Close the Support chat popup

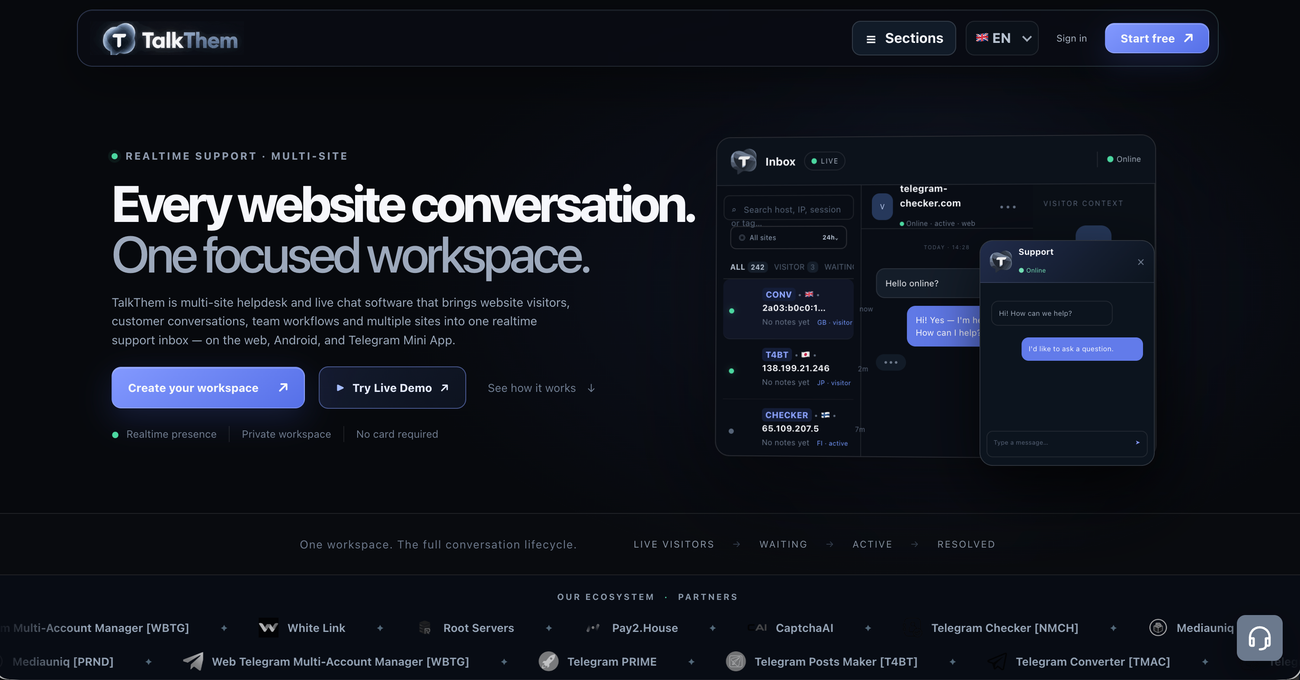pos(1141,262)
